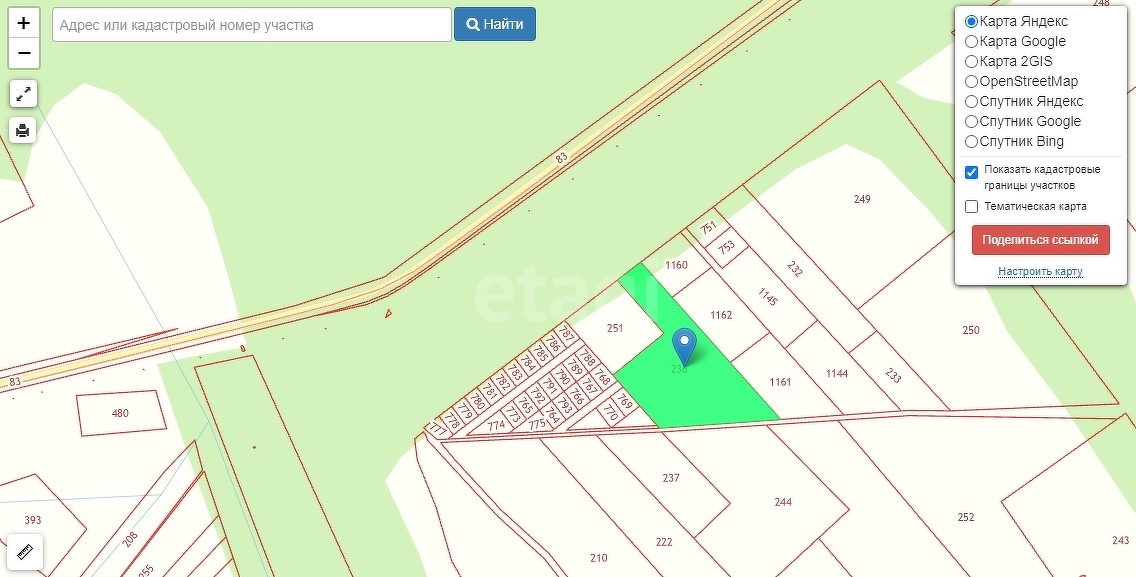This screenshot has height=577, width=1136.
Task: Choose Спутник Bing satellite layer
Action: coord(972,141)
